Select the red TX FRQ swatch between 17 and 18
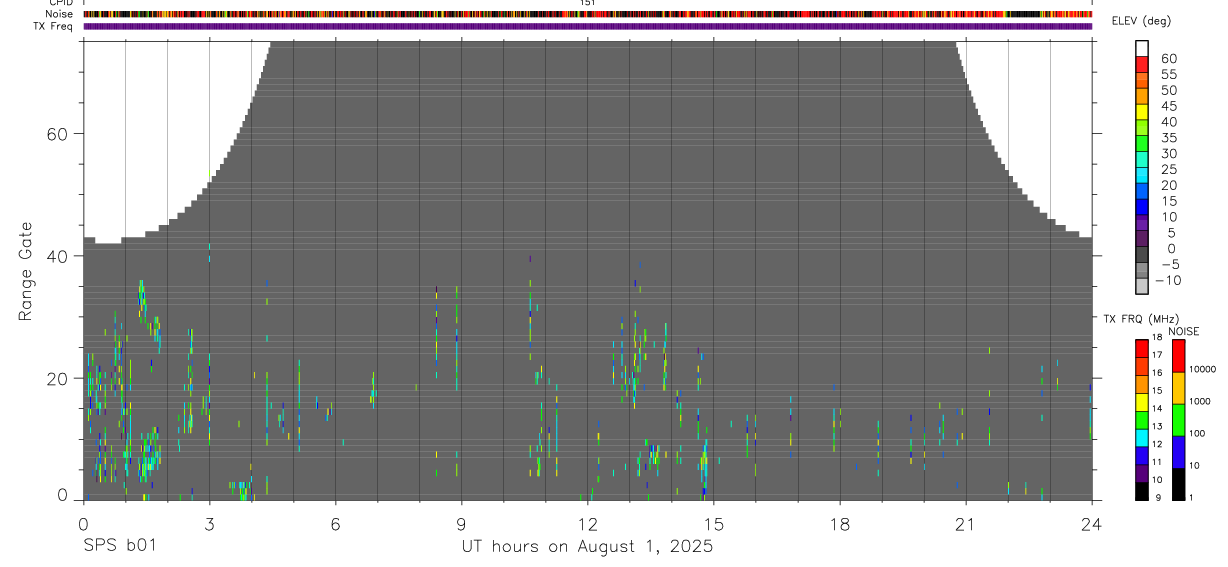The height and width of the screenshot is (567, 1228). click(x=1142, y=348)
